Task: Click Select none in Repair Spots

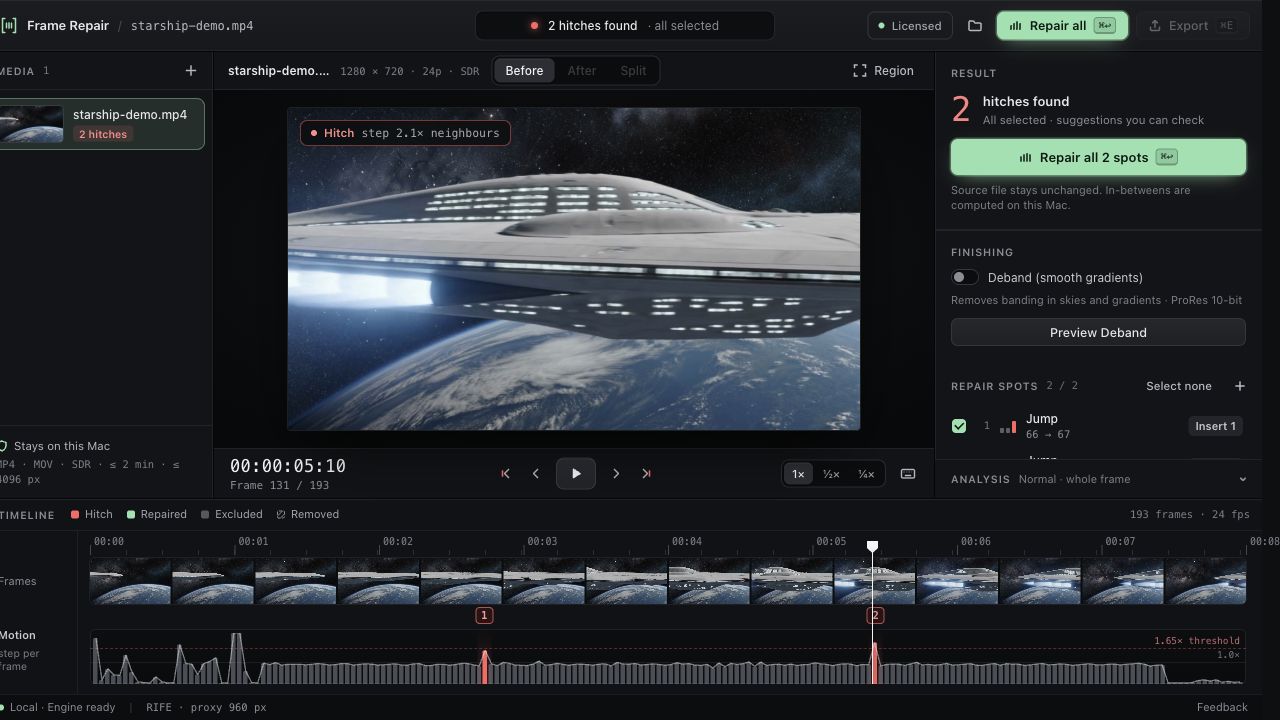Action: coord(1179,386)
